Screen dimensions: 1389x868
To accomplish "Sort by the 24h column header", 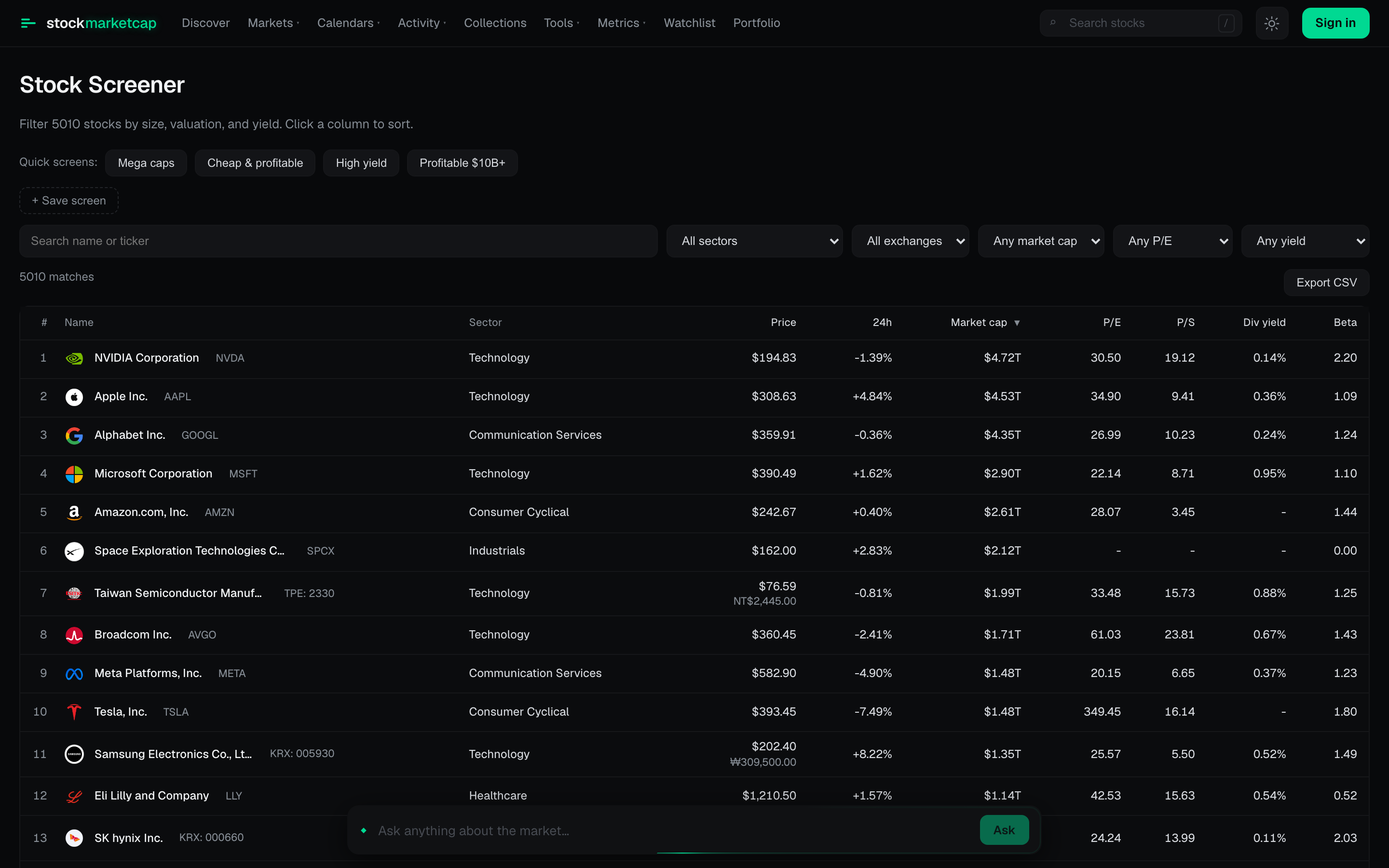I will point(882,323).
